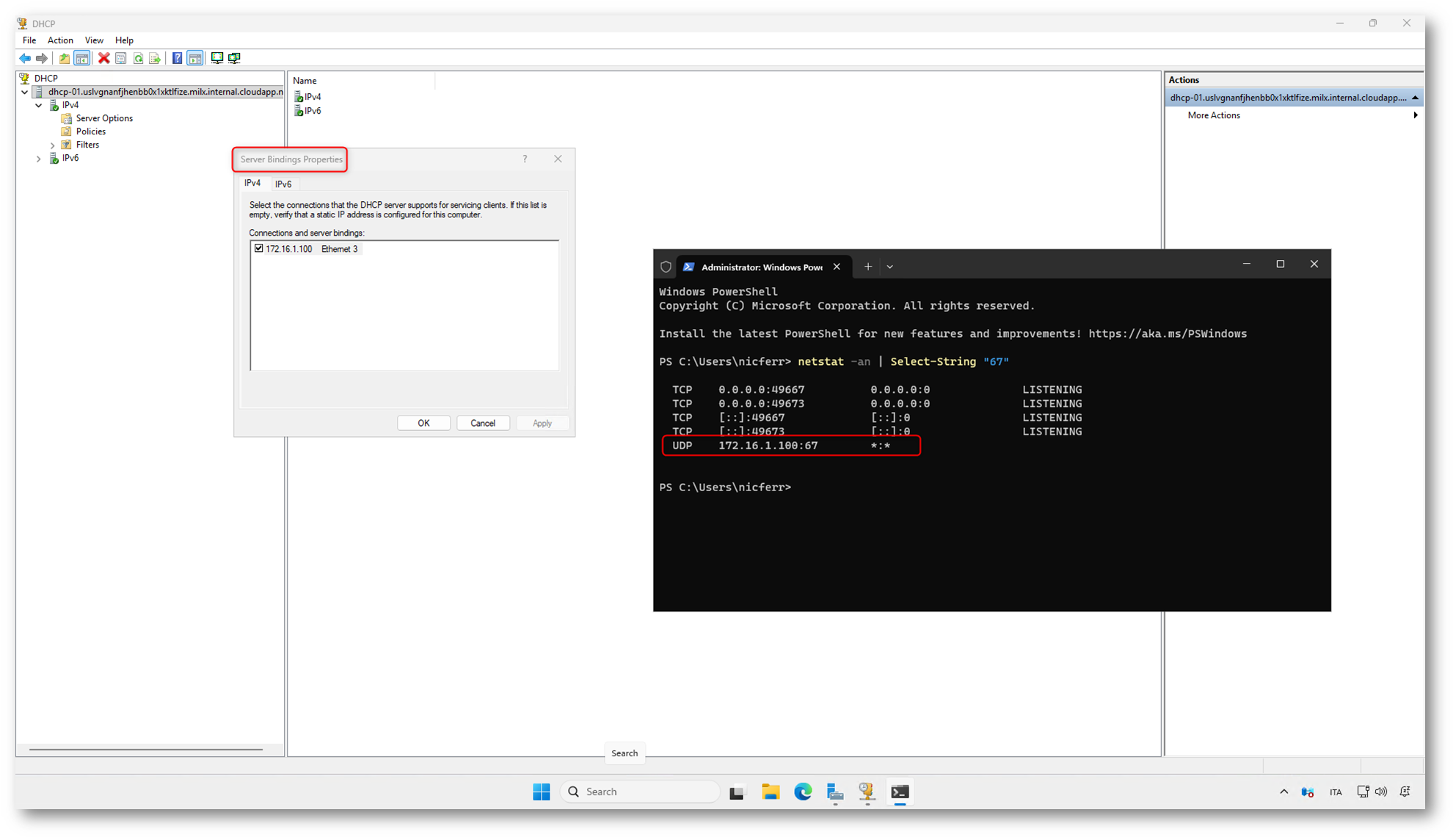
Task: Collapse the IPv4 tree node
Action: pos(39,105)
